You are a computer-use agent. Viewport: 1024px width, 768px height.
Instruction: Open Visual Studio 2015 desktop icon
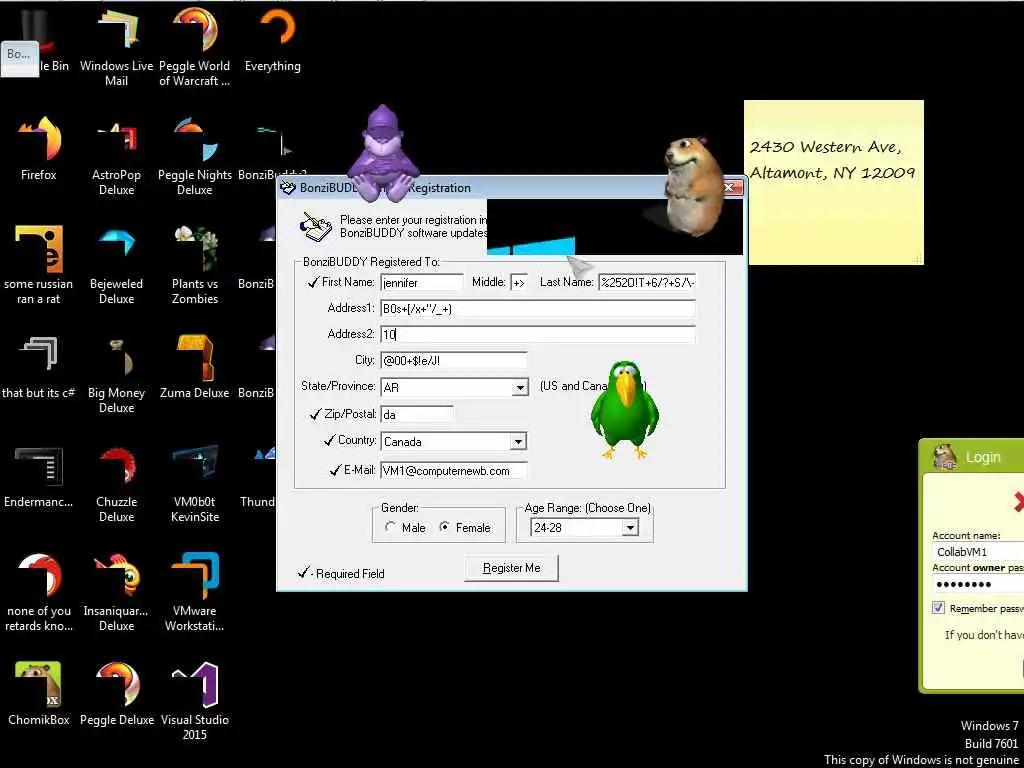pyautogui.click(x=195, y=702)
